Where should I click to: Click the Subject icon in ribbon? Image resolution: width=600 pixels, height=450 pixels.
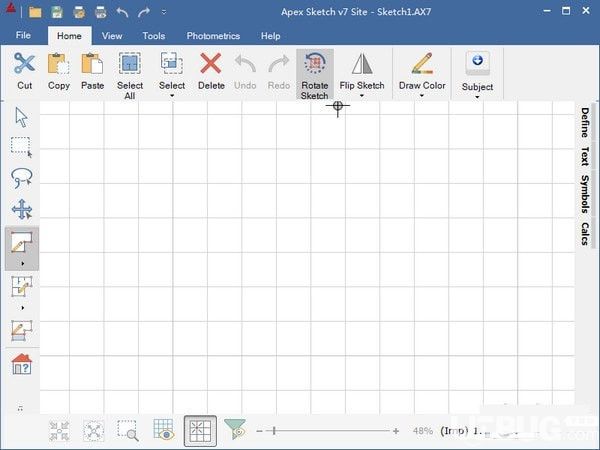point(477,63)
